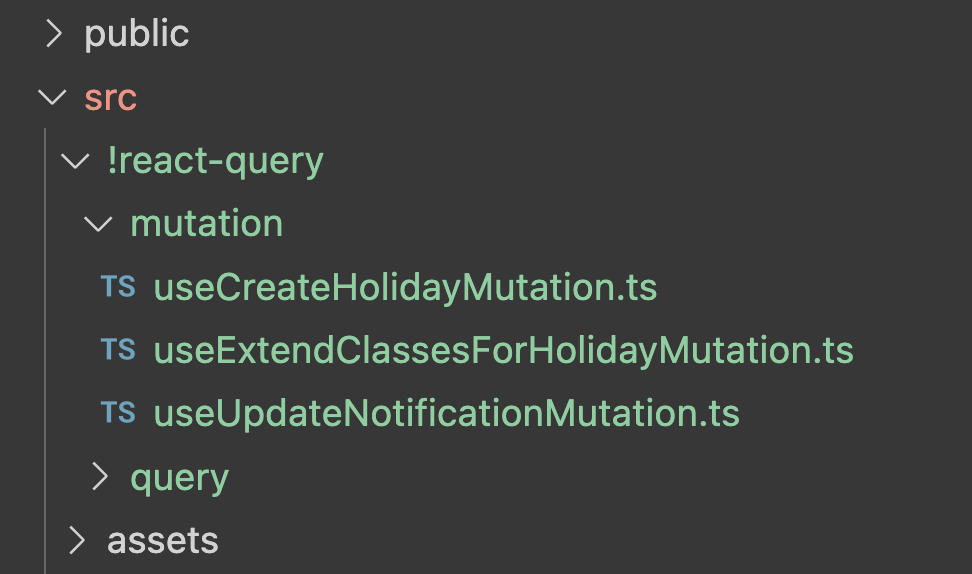Image resolution: width=972 pixels, height=574 pixels.
Task: Open useExtendClassesForHolidayMutation.ts file
Action: pos(503,351)
